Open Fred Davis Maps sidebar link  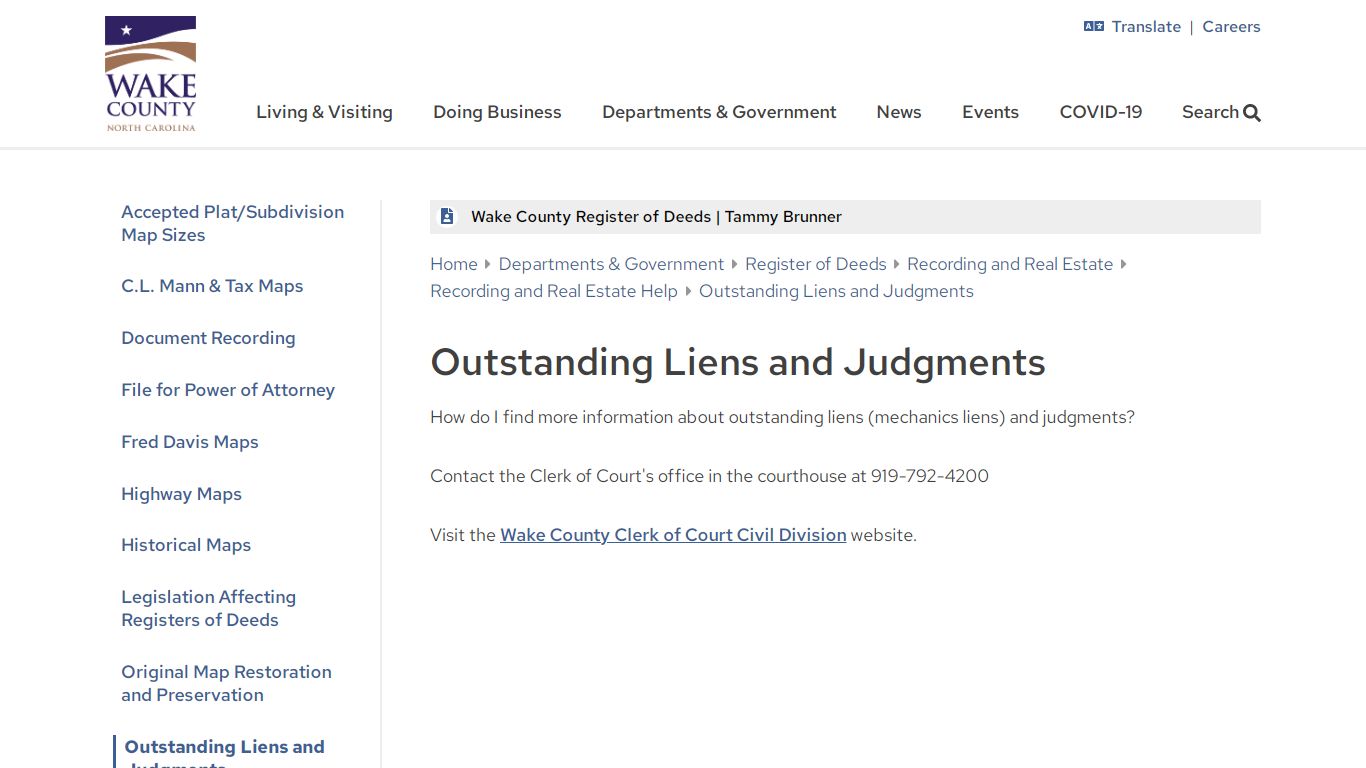[x=190, y=442]
